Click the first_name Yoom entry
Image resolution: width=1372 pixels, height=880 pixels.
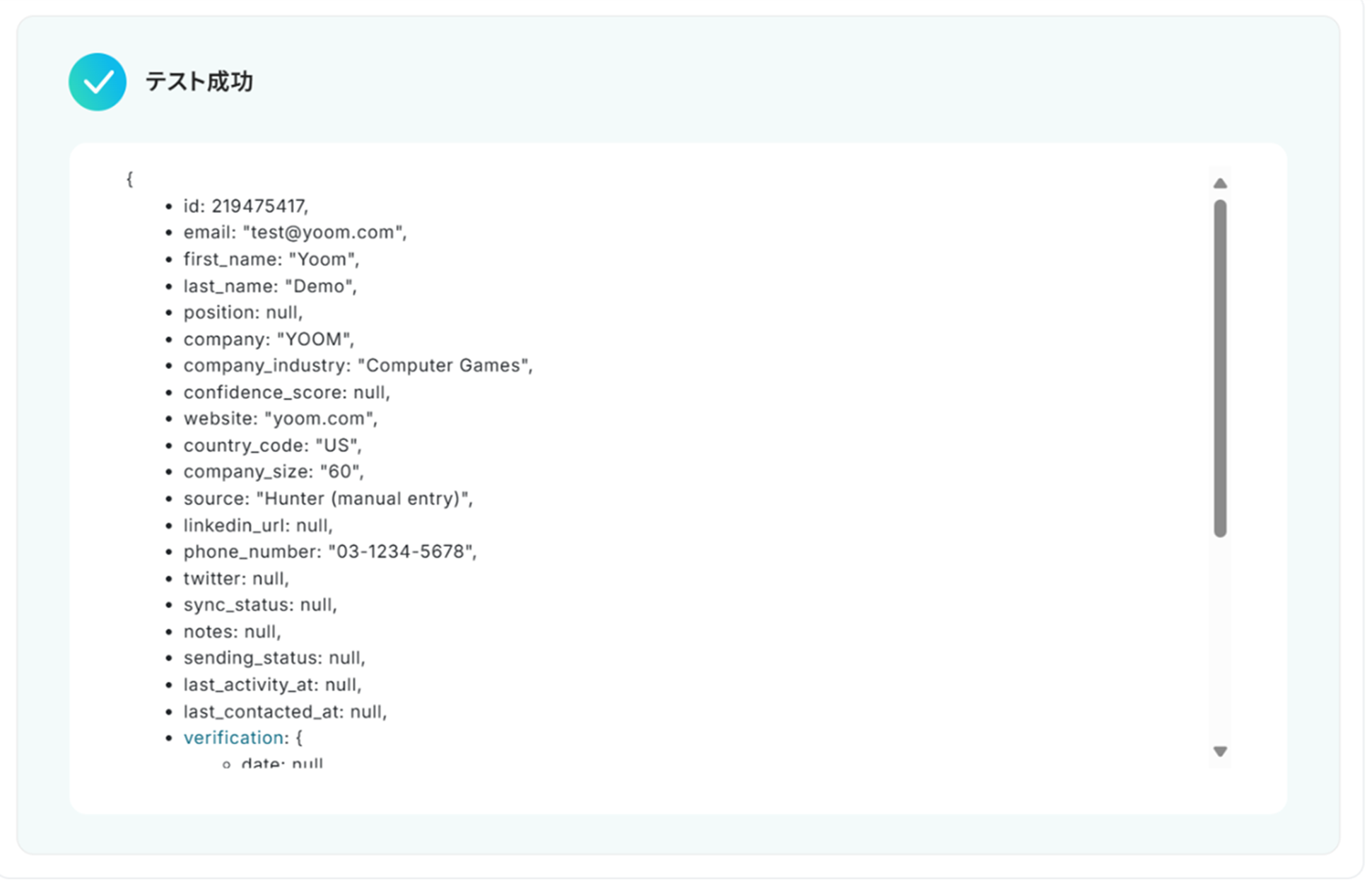[271, 259]
